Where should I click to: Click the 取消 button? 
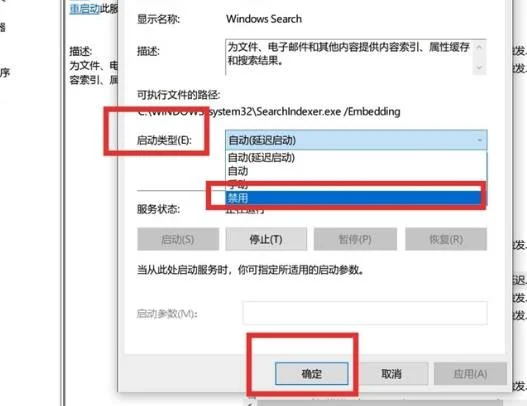pos(391,374)
